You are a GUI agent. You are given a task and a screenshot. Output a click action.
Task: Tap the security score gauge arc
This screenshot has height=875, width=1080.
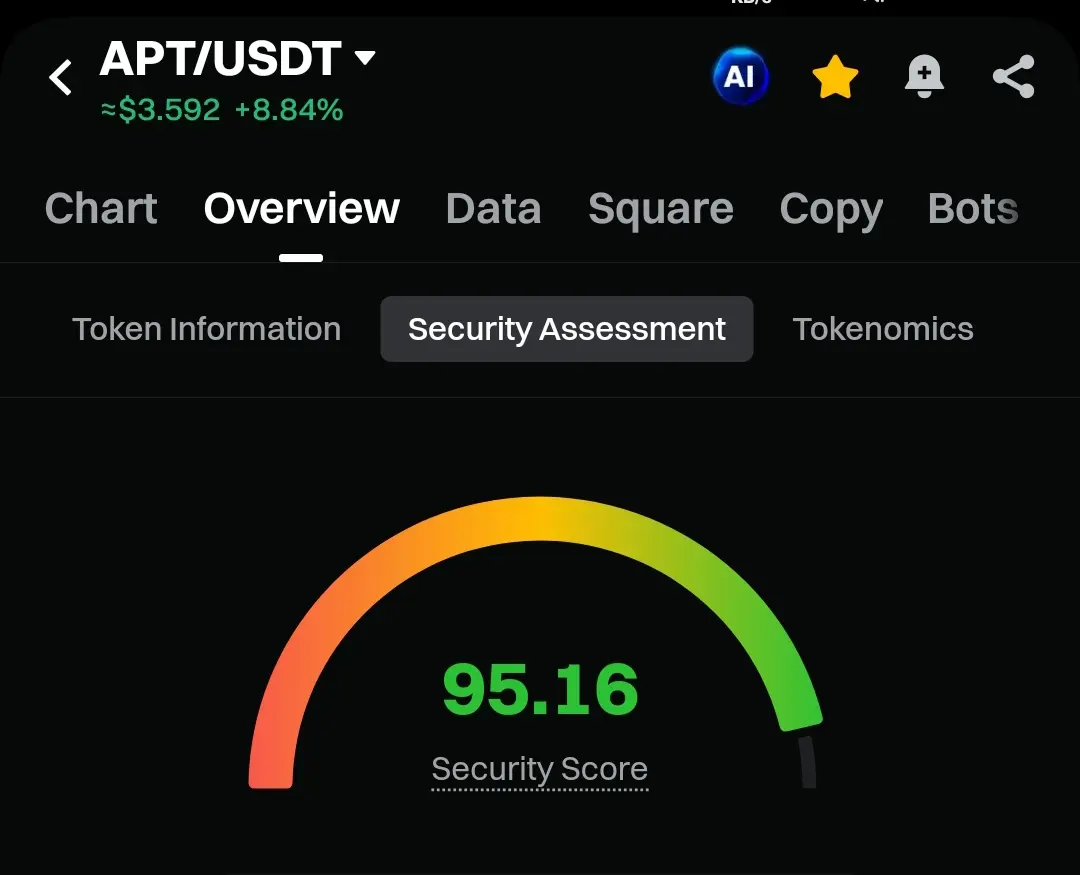pyautogui.click(x=539, y=518)
